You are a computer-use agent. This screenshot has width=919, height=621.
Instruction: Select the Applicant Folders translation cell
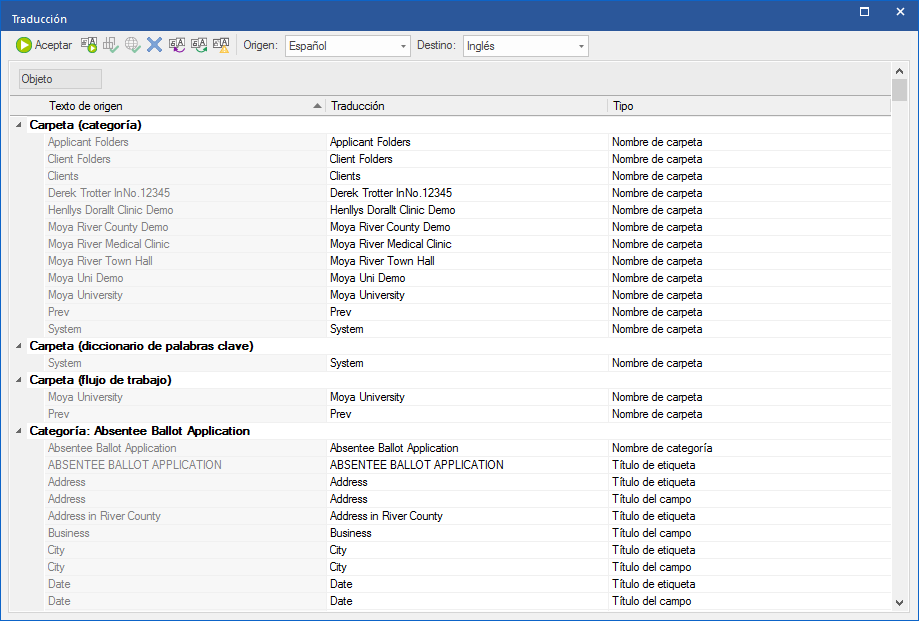[x=467, y=142]
